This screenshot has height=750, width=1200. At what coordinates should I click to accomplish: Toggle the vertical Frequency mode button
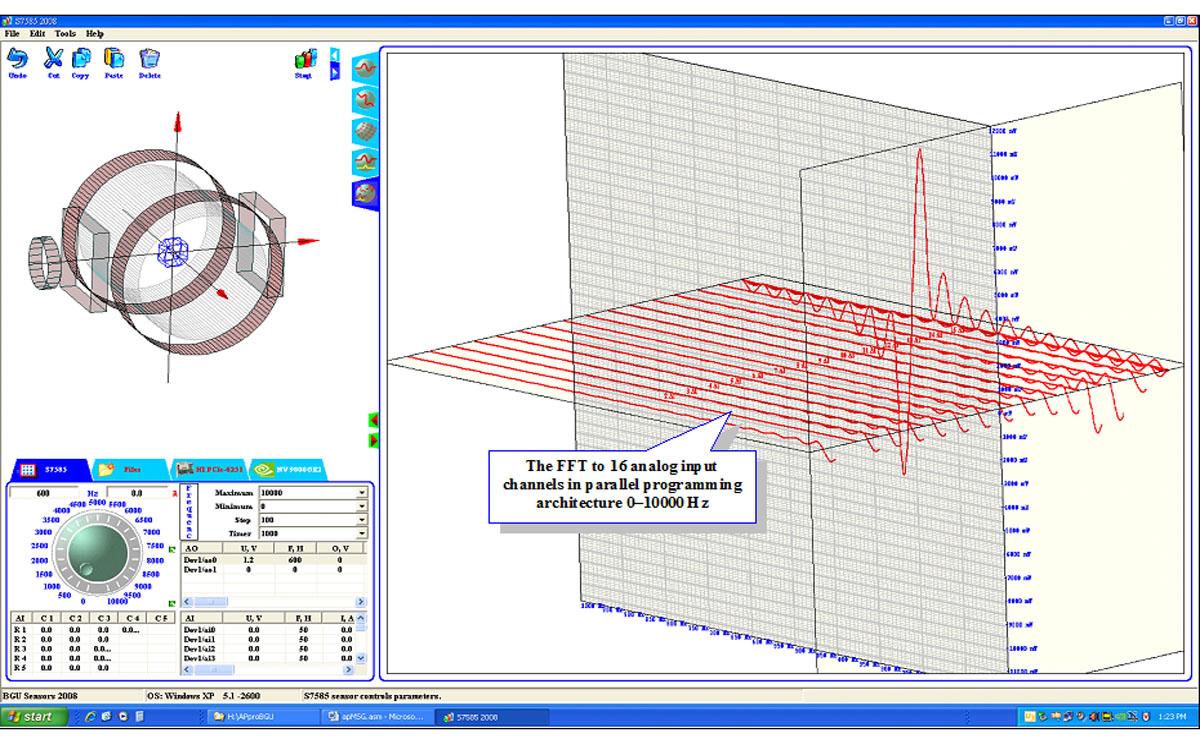[190, 512]
